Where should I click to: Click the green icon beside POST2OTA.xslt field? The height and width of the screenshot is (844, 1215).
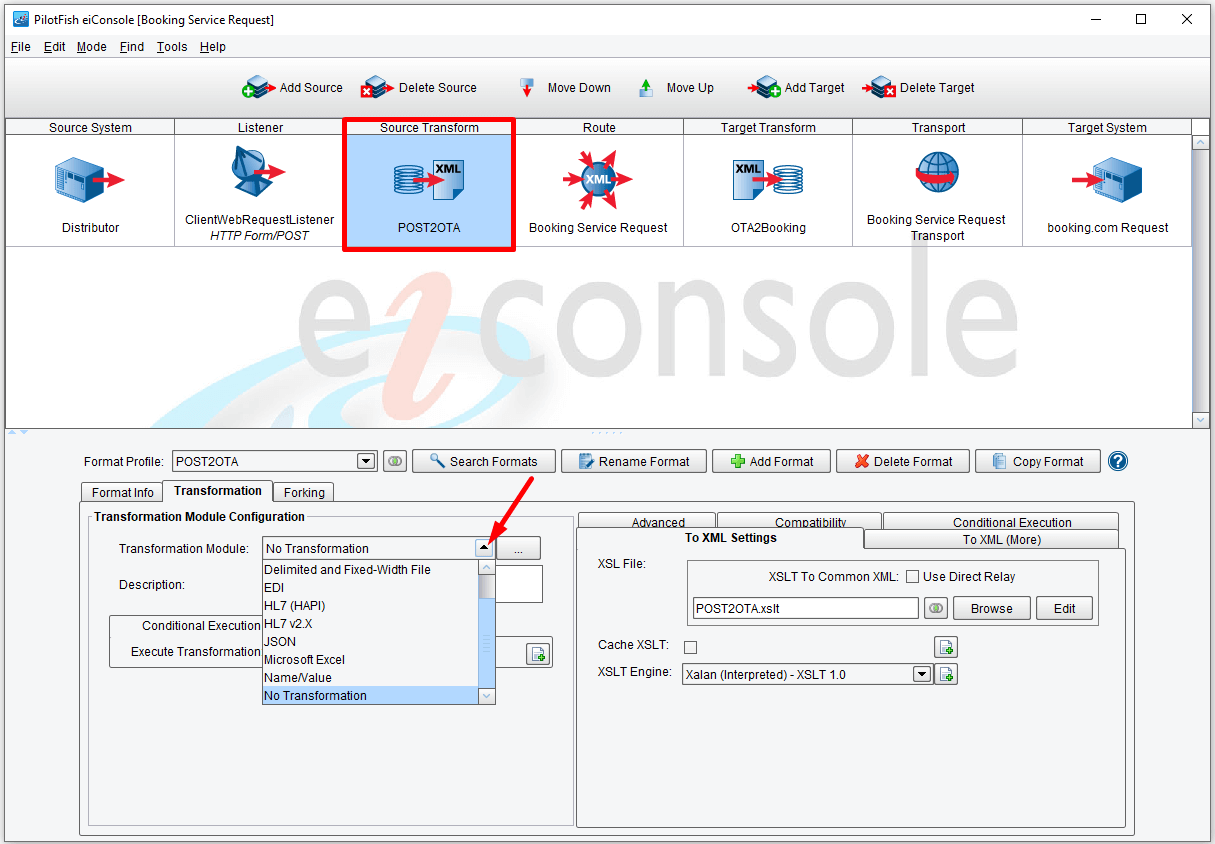935,608
